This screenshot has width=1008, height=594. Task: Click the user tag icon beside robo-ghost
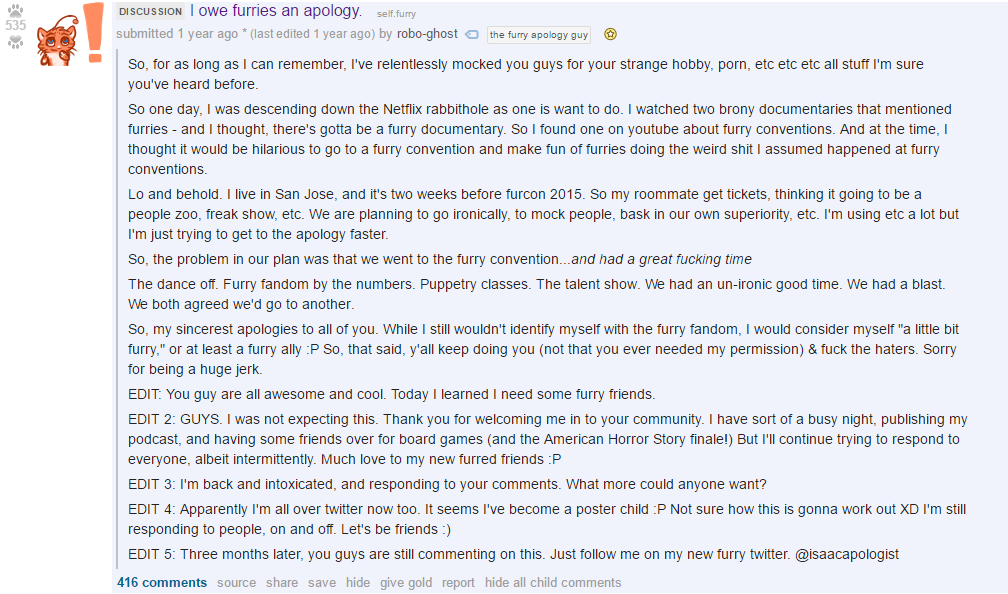tap(472, 35)
